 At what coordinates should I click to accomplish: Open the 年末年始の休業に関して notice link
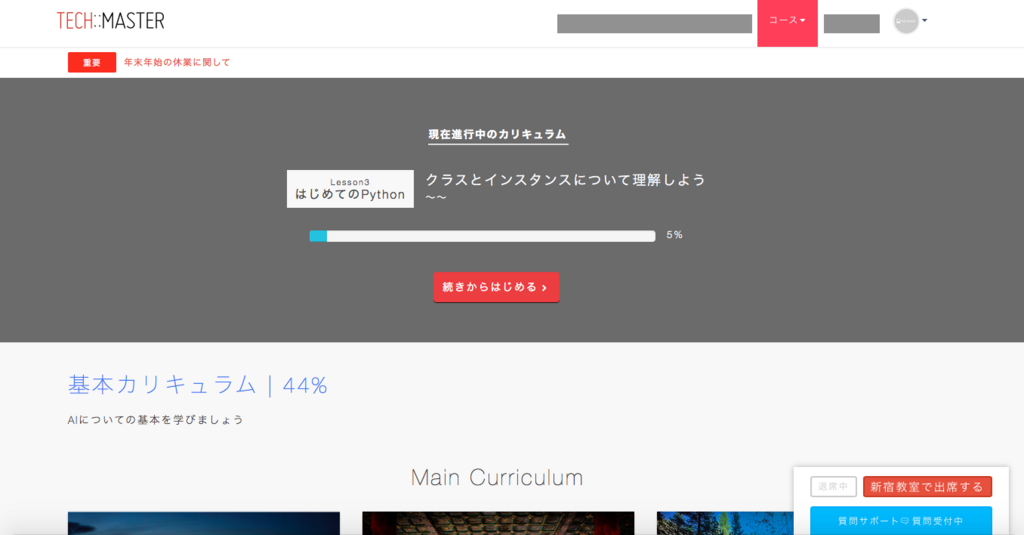point(177,62)
